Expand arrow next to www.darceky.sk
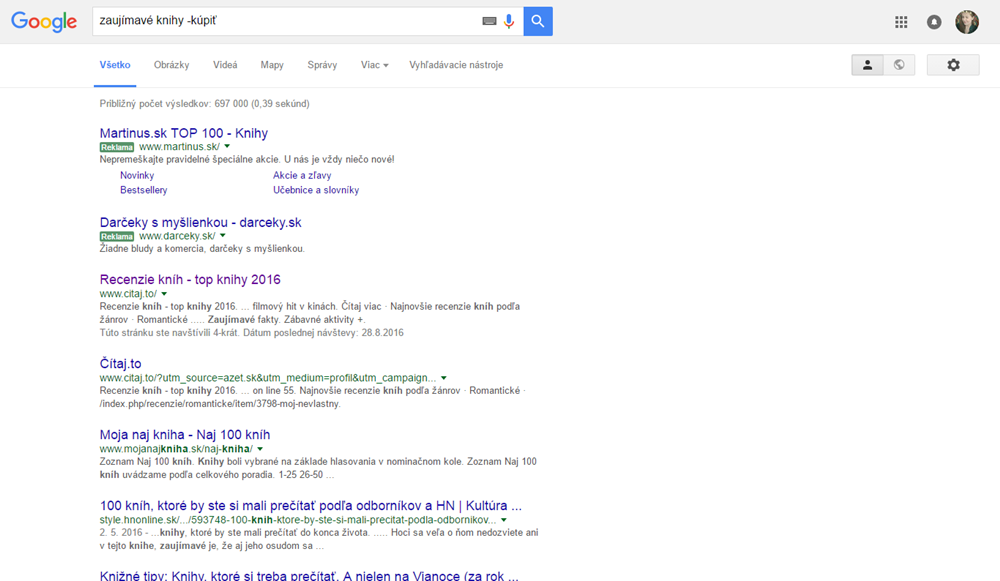 tap(223, 236)
